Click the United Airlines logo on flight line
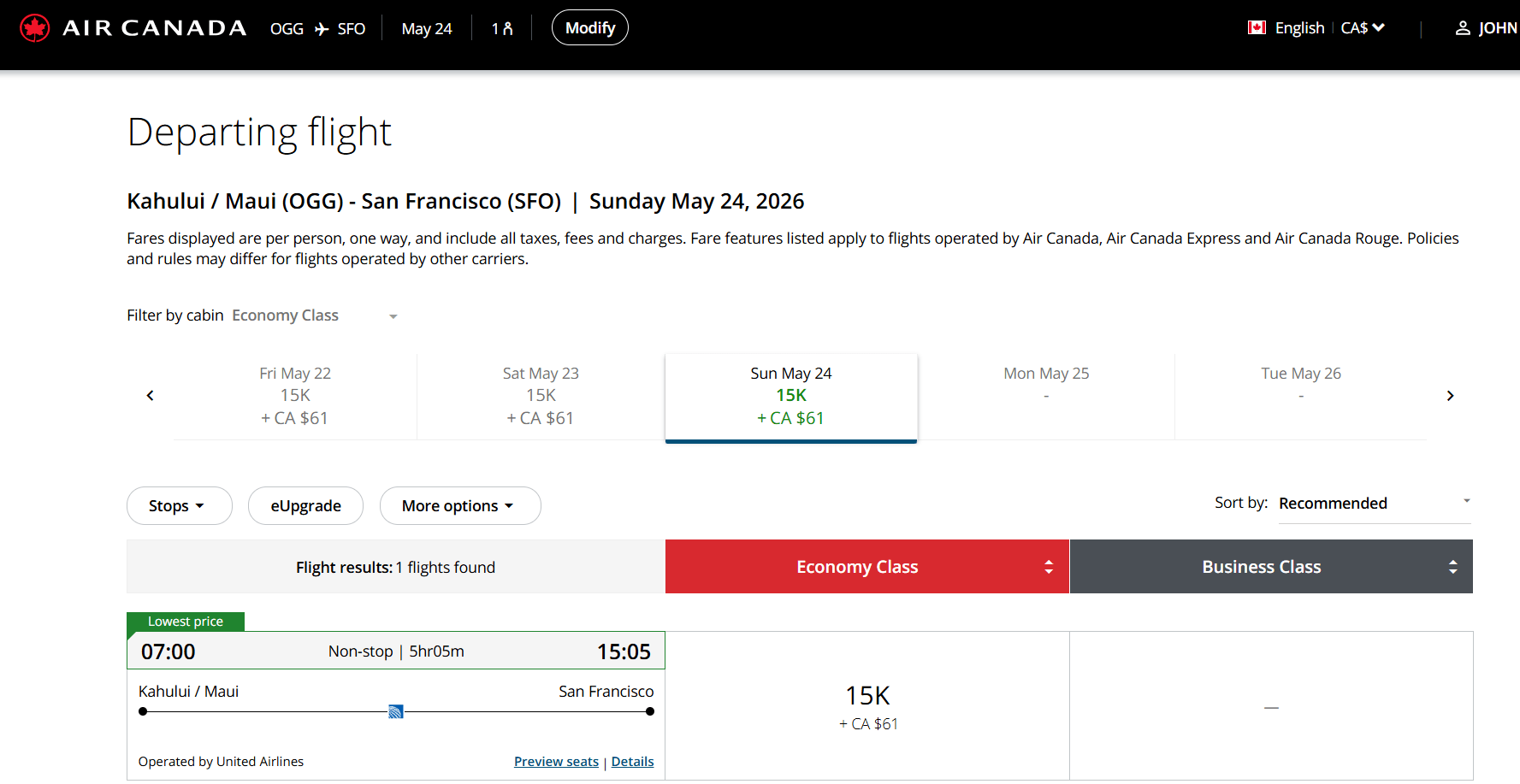This screenshot has width=1520, height=784. (396, 711)
